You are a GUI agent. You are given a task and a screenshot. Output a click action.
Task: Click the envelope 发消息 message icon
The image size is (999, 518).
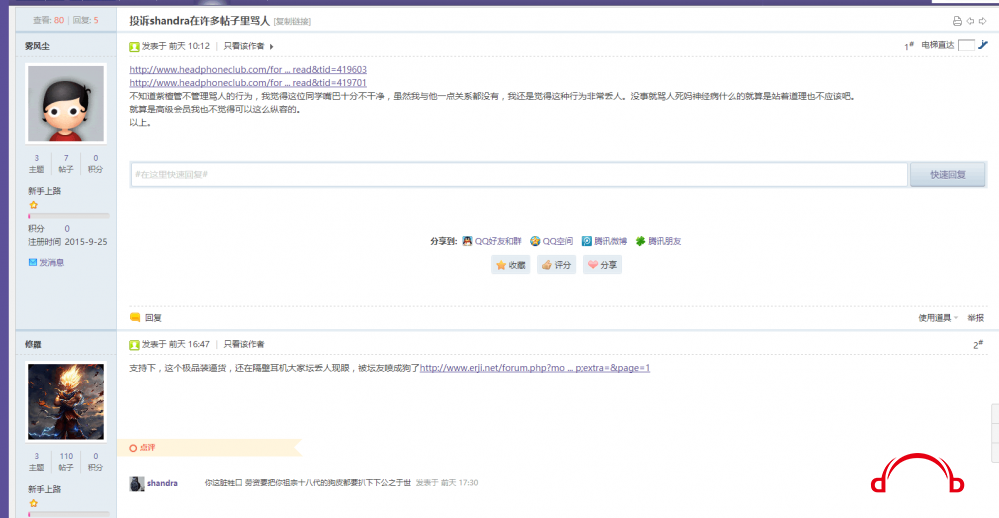click(x=32, y=262)
